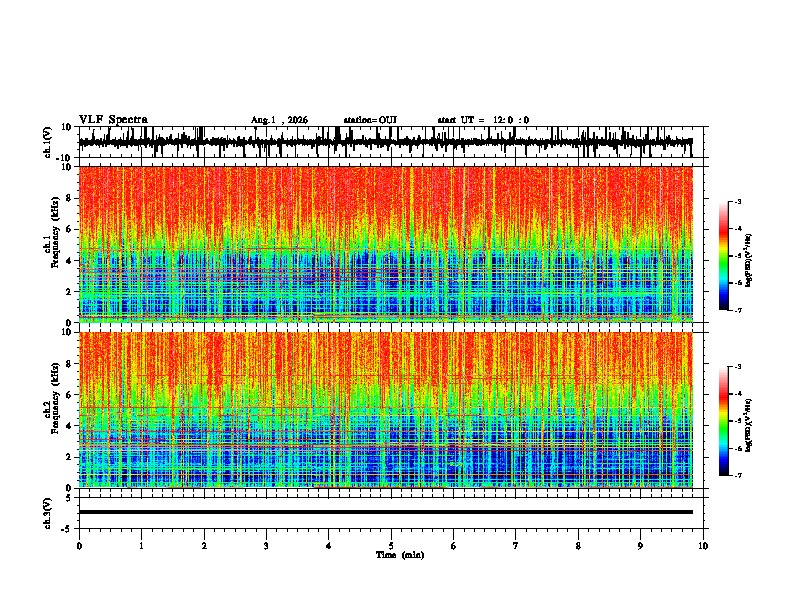Screen dimensions: 792x612
Task: Select the date text "Aug.1 , 2026"
Action: click(x=279, y=120)
